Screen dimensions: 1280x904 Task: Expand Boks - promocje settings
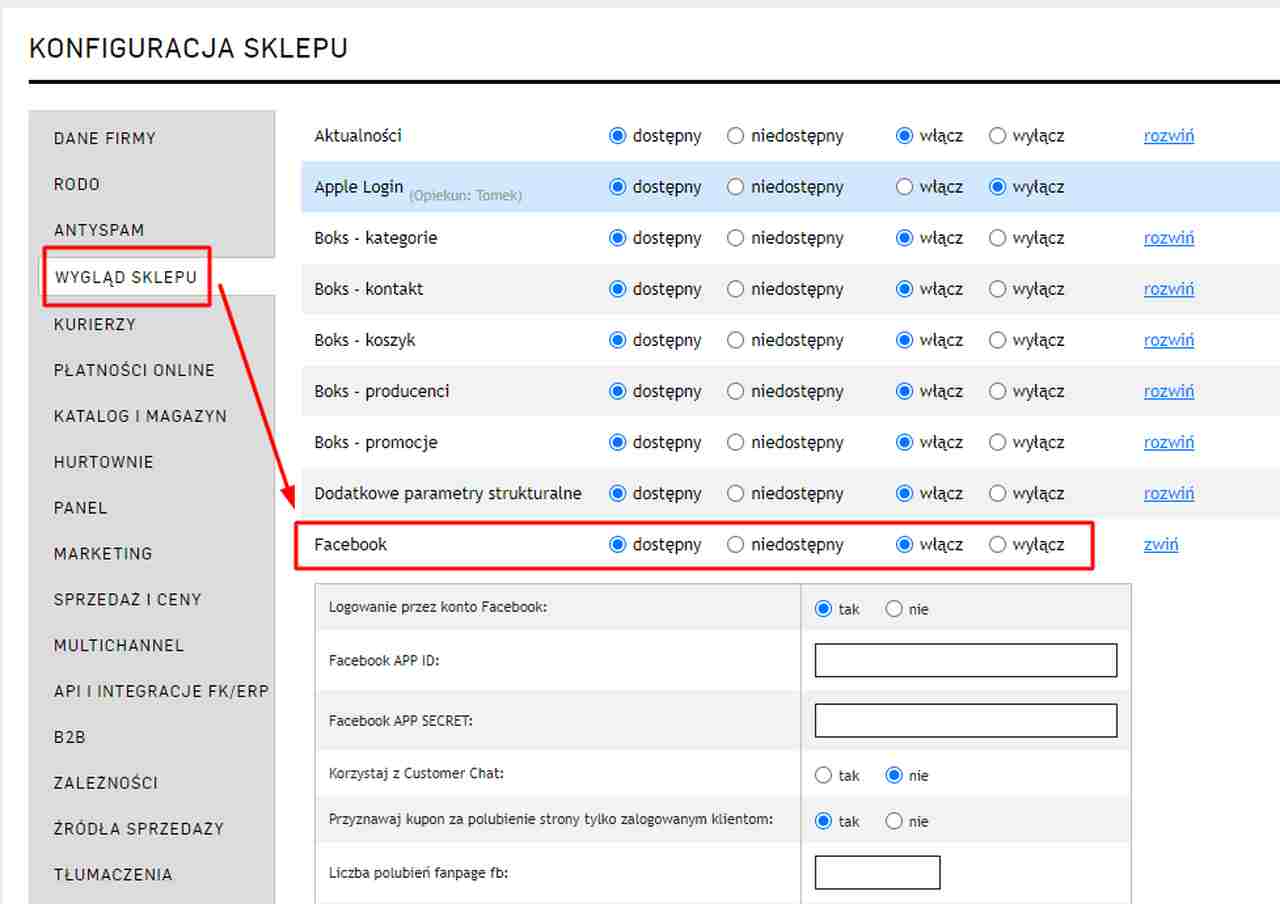(1168, 442)
